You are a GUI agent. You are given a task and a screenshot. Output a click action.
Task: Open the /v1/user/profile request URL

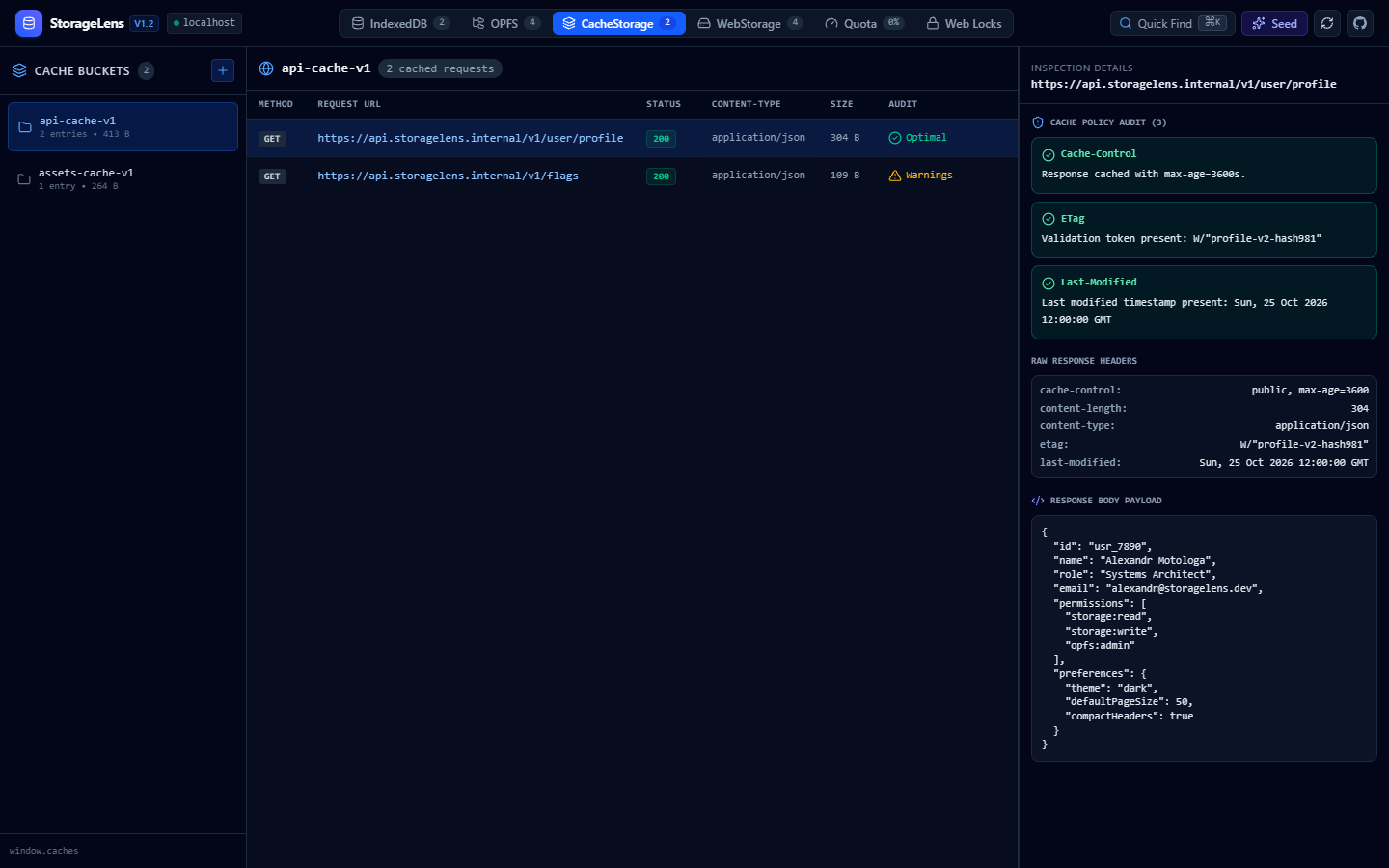pyautogui.click(x=471, y=138)
